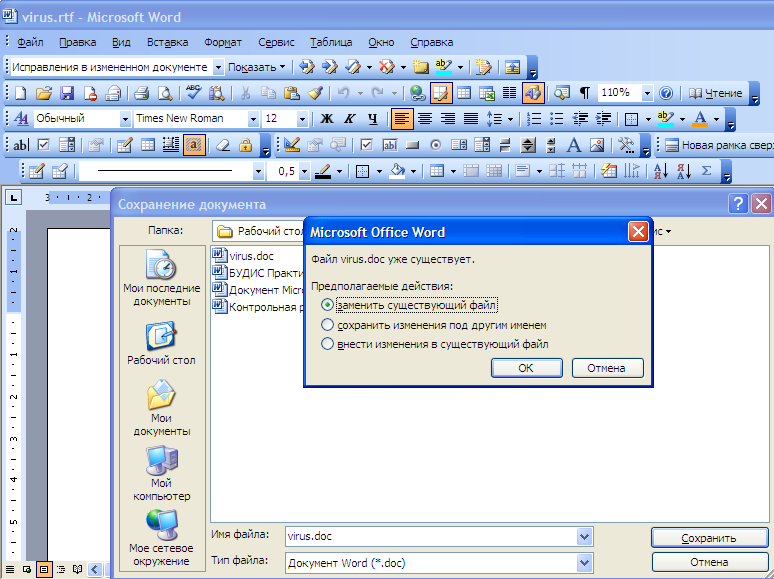Image resolution: width=774 pixels, height=579 pixels.
Task: Open the Файл menu
Action: click(30, 42)
